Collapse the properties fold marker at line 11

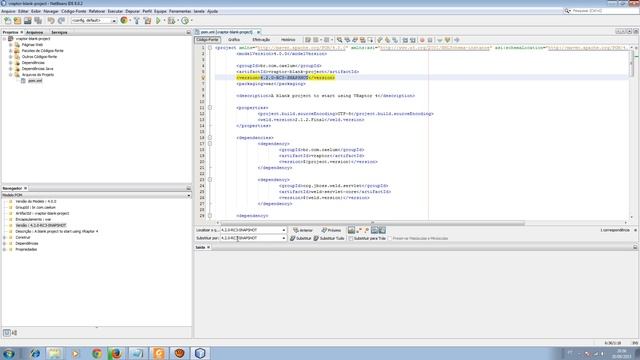tap(210, 108)
